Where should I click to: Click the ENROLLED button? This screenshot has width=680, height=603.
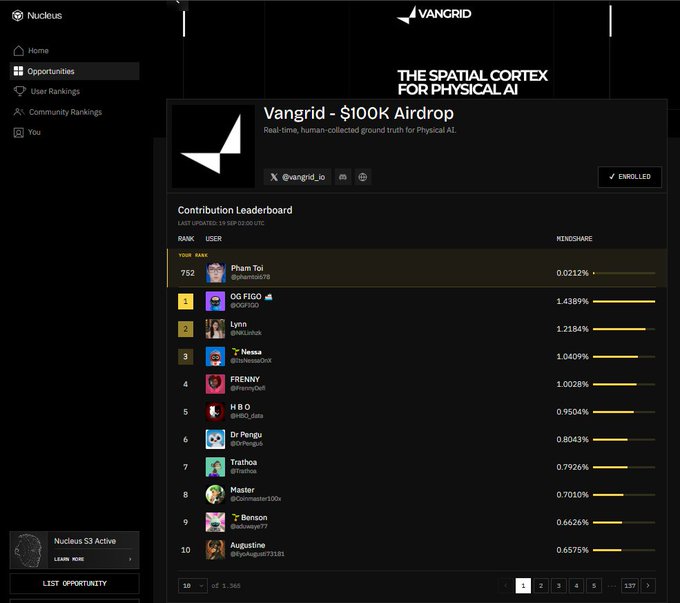click(x=630, y=177)
